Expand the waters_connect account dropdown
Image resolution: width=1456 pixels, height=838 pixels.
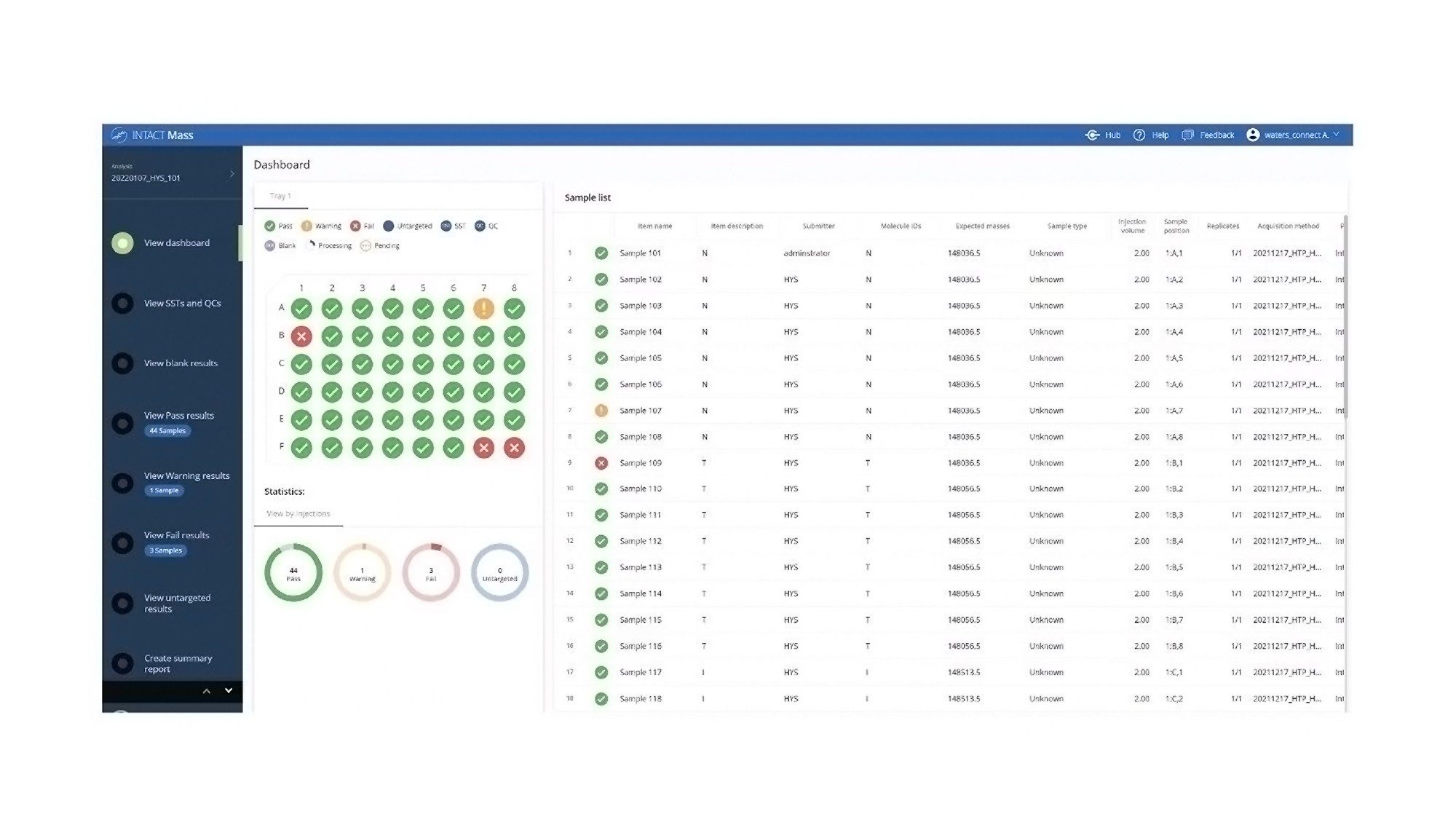(x=1336, y=135)
